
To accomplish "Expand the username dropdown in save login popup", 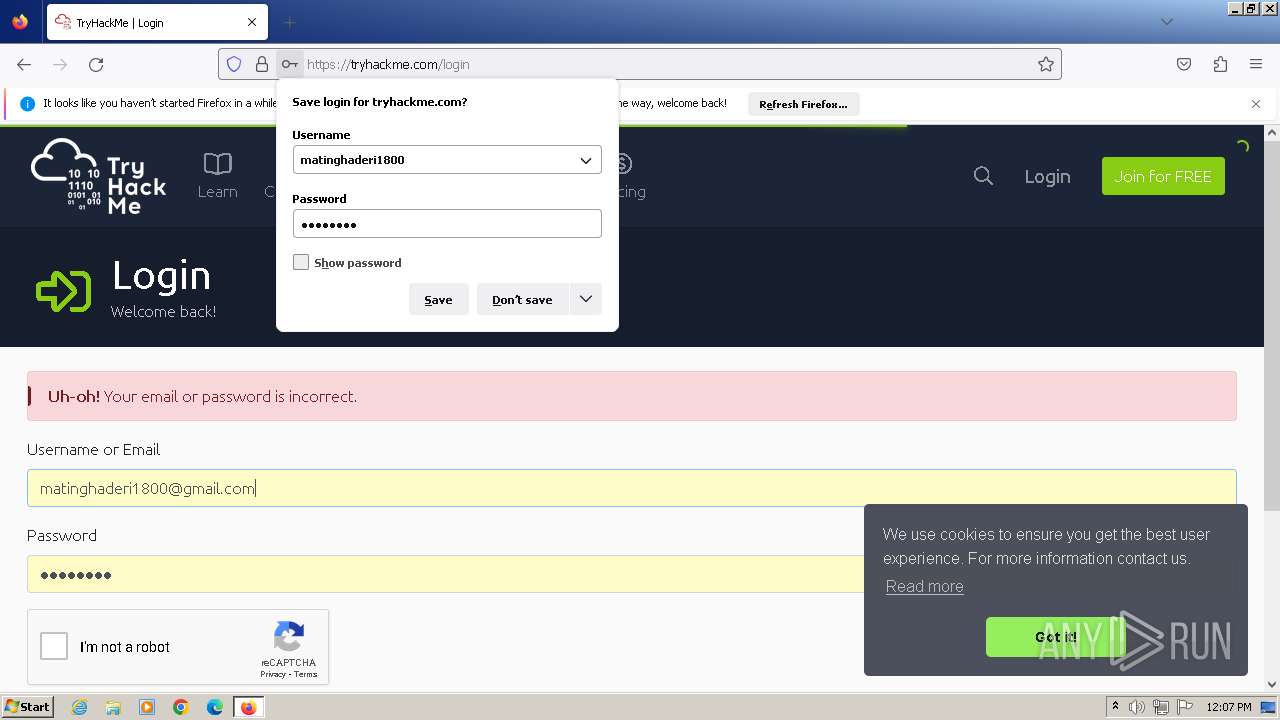I will (x=586, y=160).
